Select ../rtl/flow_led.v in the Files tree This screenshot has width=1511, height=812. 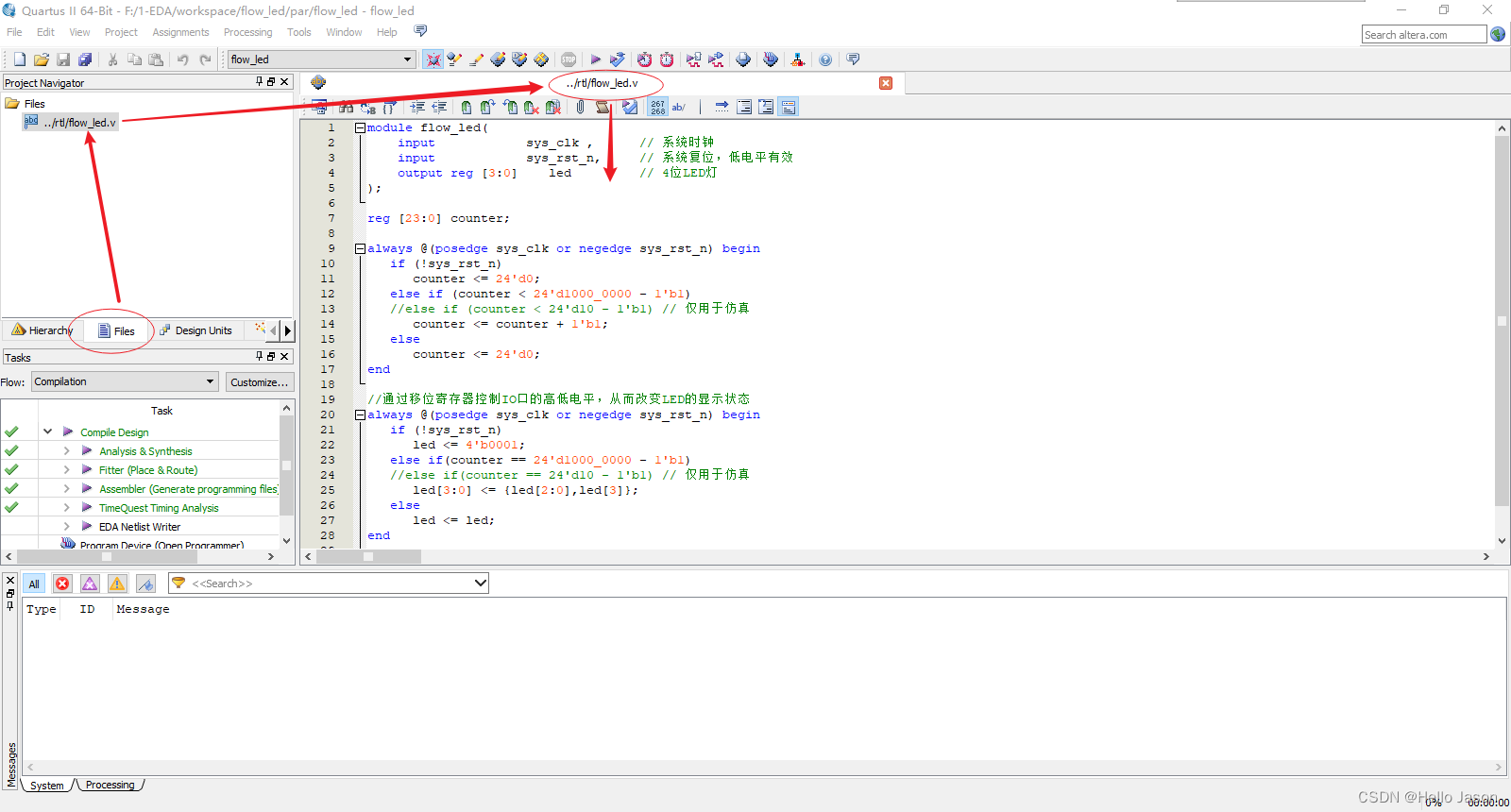pos(71,122)
